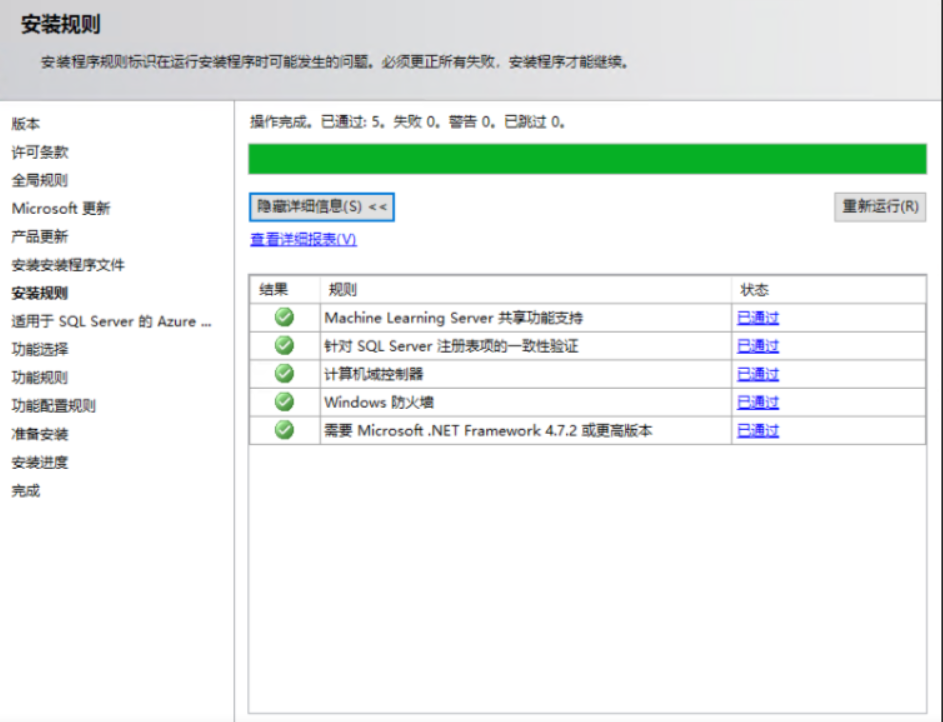Select bold 安装规则 step in sidebar
This screenshot has height=722, width=943.
[40, 293]
